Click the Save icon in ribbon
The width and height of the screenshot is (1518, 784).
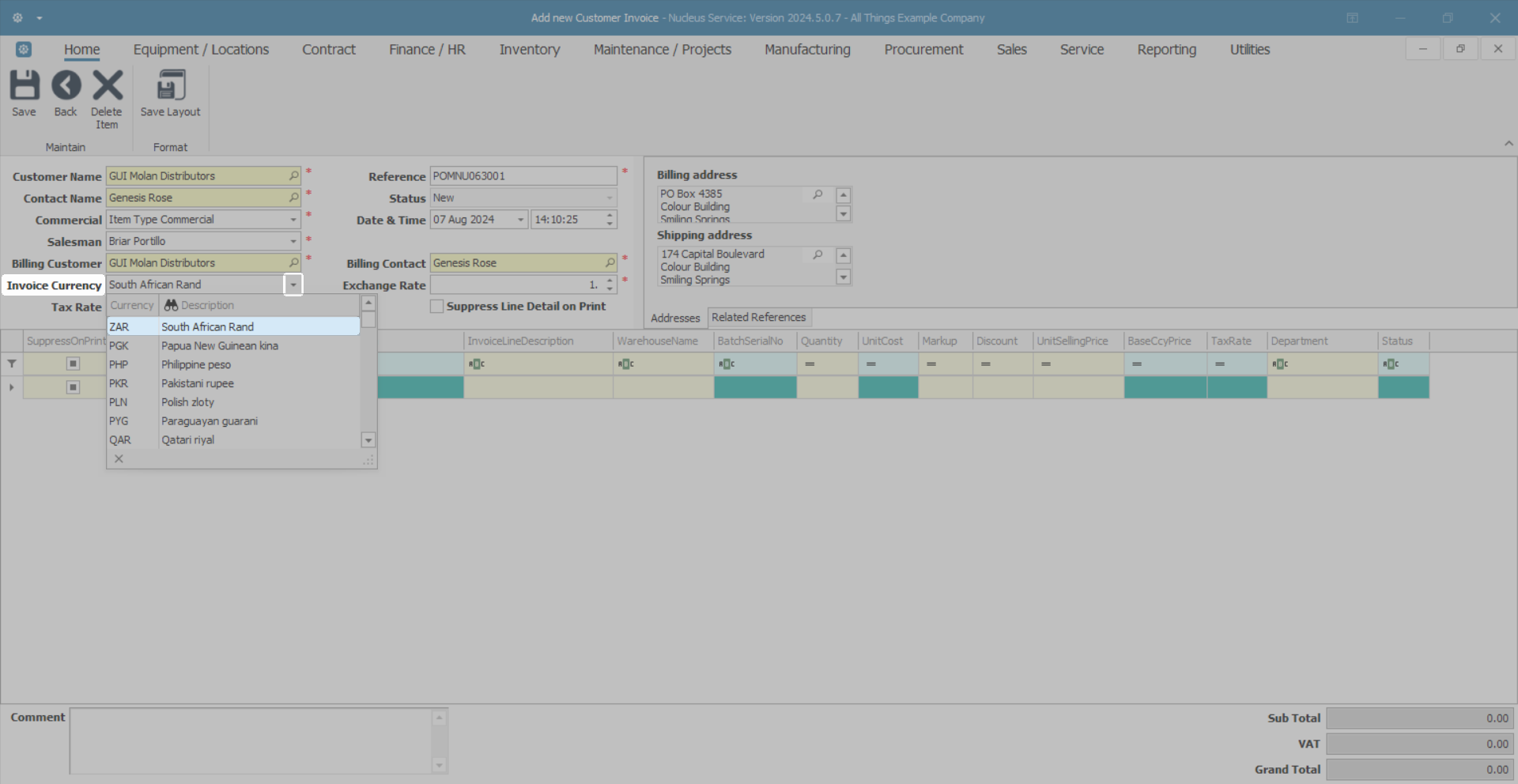click(24, 85)
